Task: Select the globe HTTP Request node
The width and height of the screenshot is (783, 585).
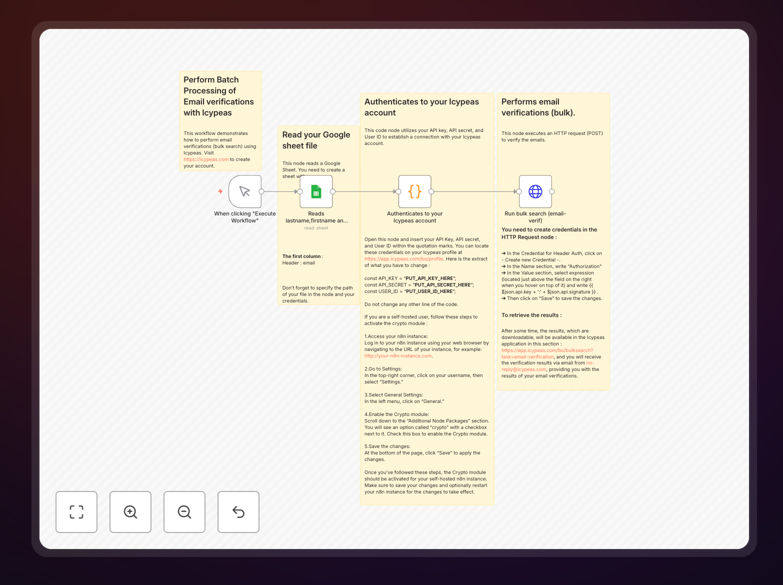Action: (x=535, y=191)
